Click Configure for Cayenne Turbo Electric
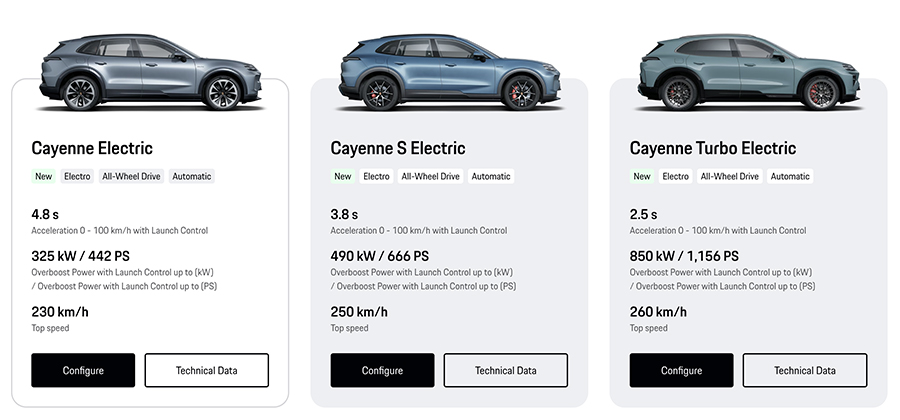 (681, 370)
